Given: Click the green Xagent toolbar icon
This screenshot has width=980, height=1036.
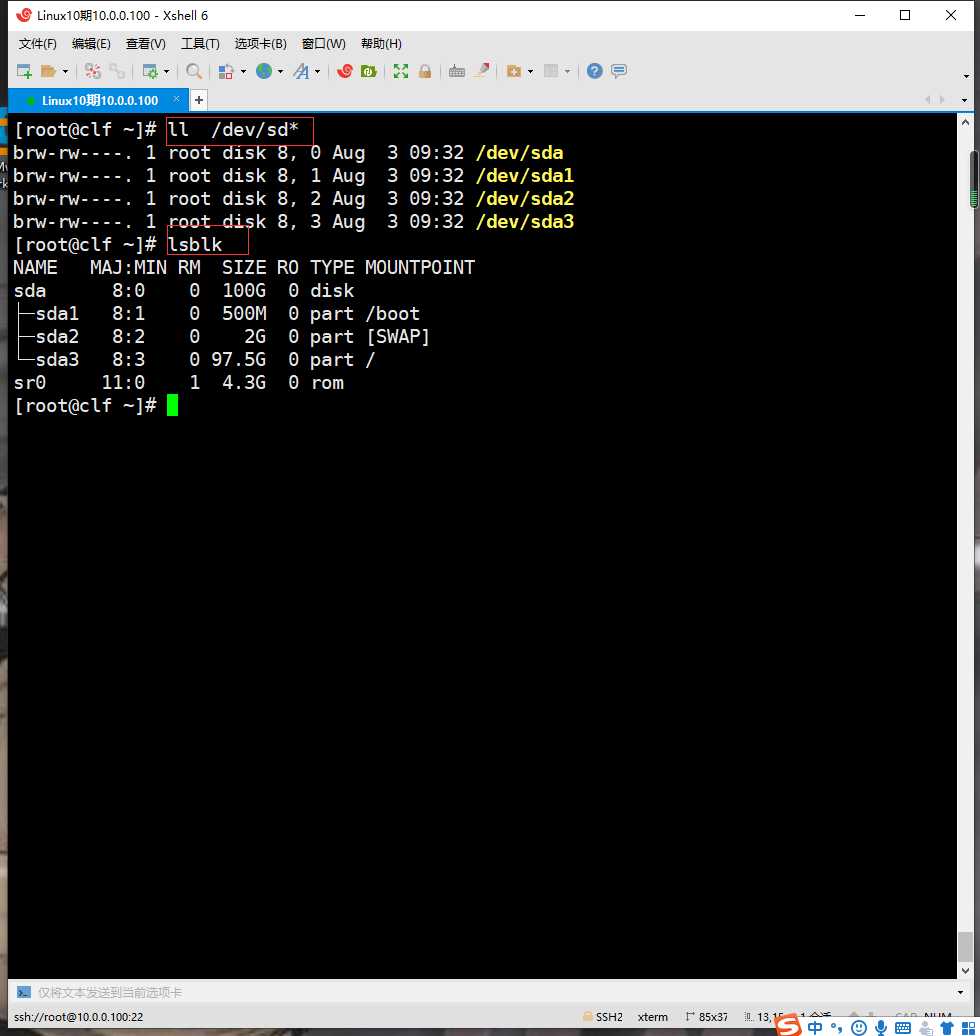Looking at the screenshot, I should tap(369, 71).
